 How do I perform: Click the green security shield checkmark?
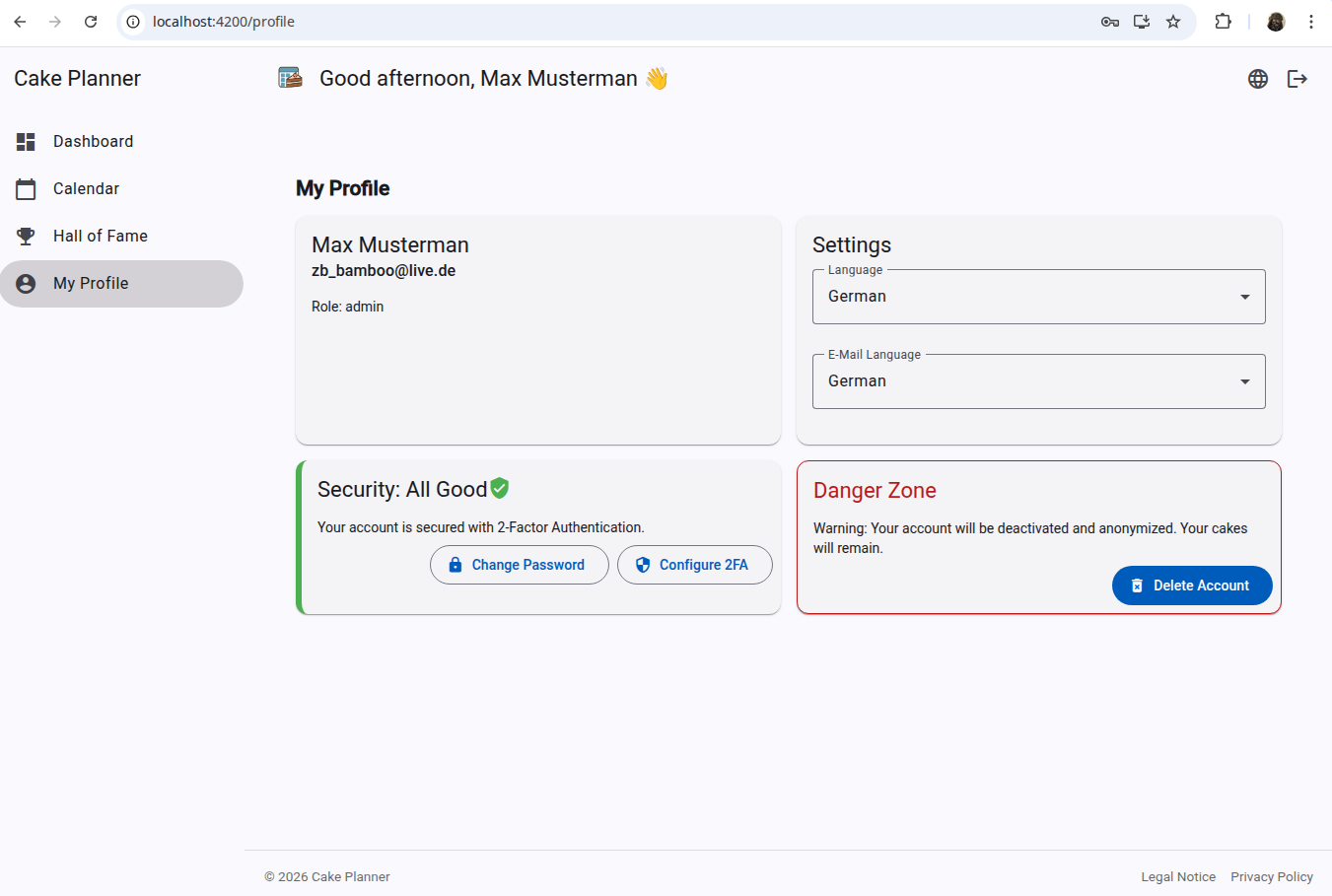pos(500,488)
